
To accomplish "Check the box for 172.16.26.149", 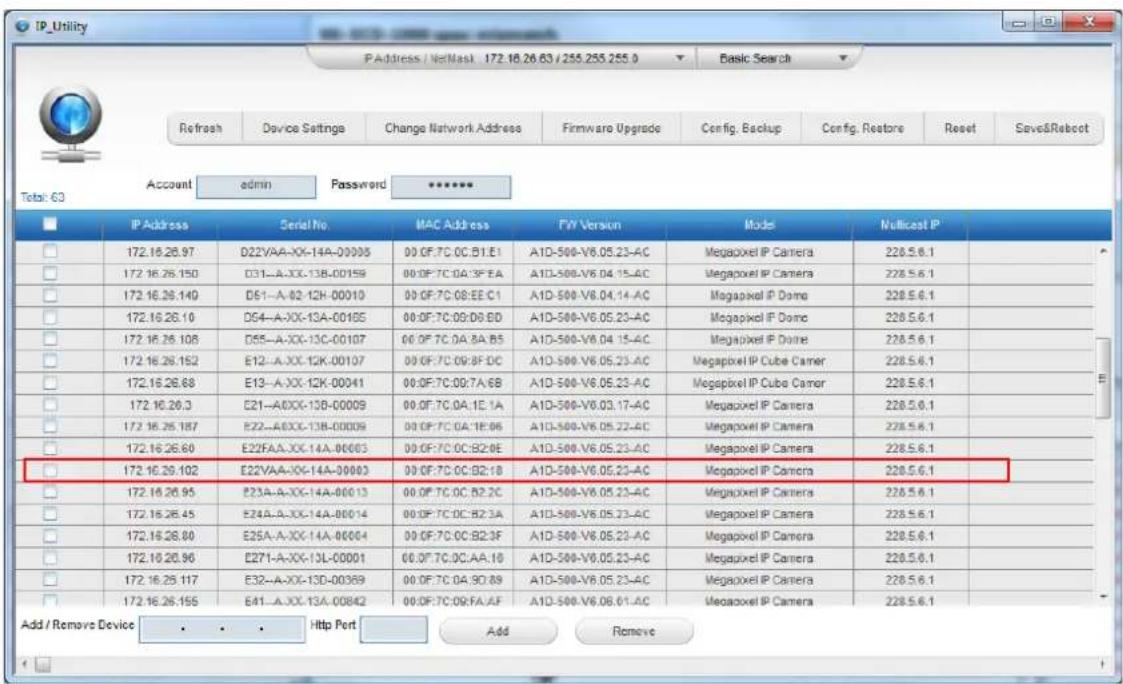I will pyautogui.click(x=50, y=295).
